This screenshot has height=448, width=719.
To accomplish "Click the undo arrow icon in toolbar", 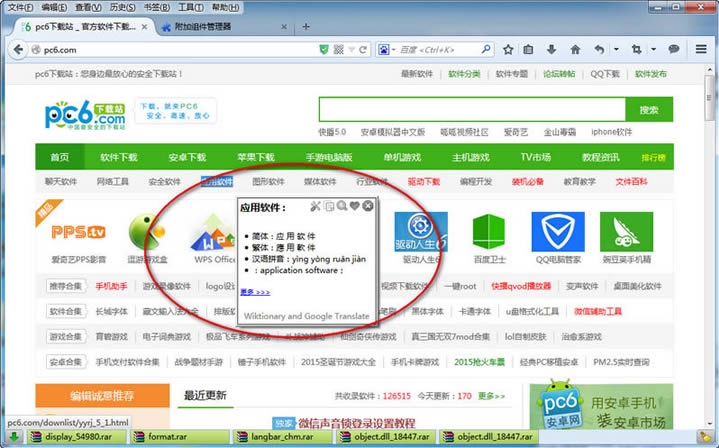I will [x=599, y=49].
